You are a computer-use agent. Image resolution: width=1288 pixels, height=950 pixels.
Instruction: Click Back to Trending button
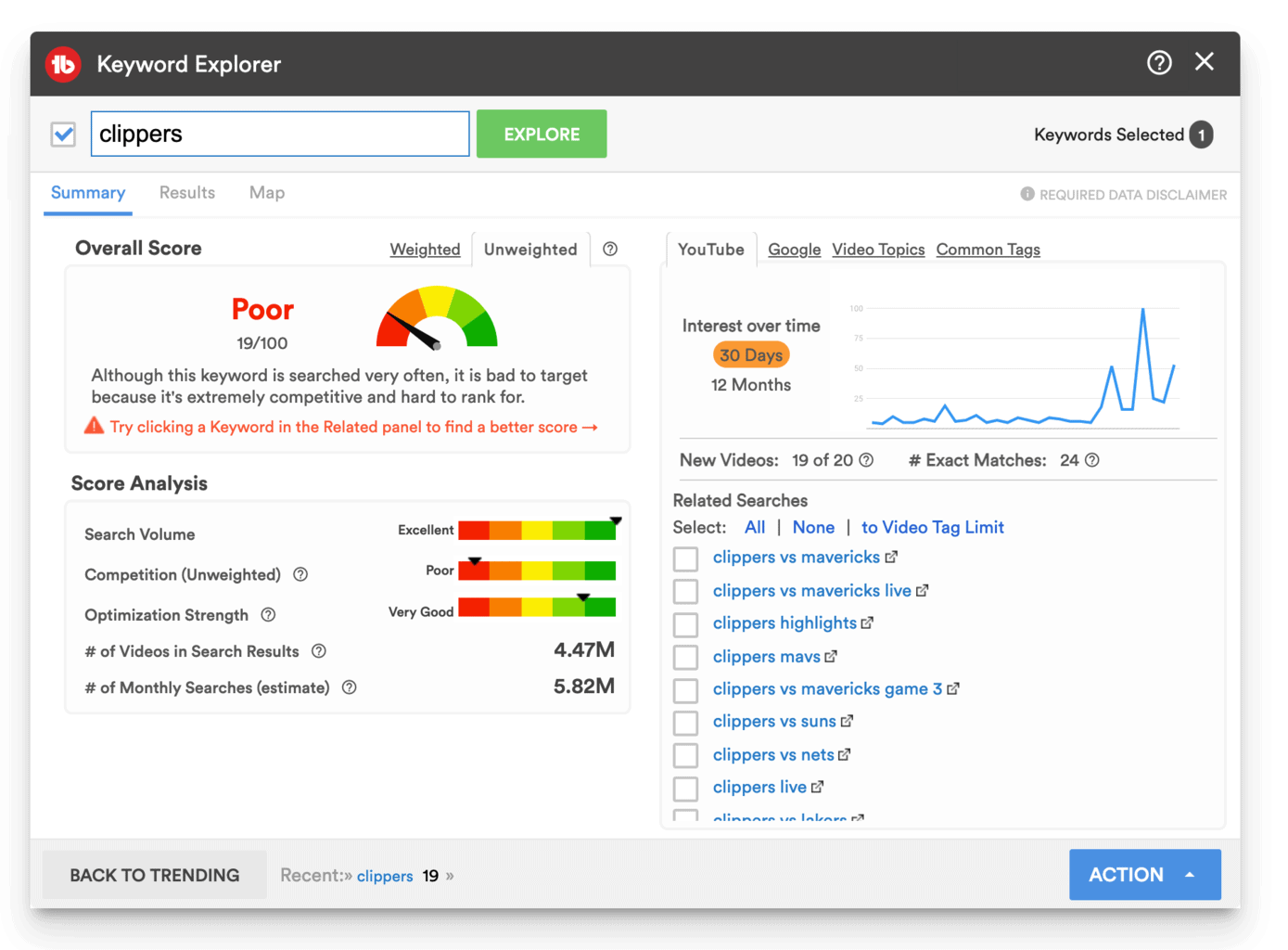155,875
